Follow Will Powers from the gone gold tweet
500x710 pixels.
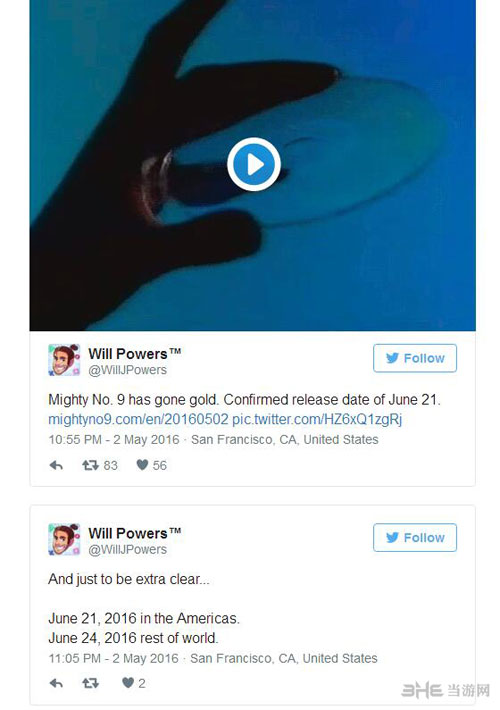pos(415,358)
